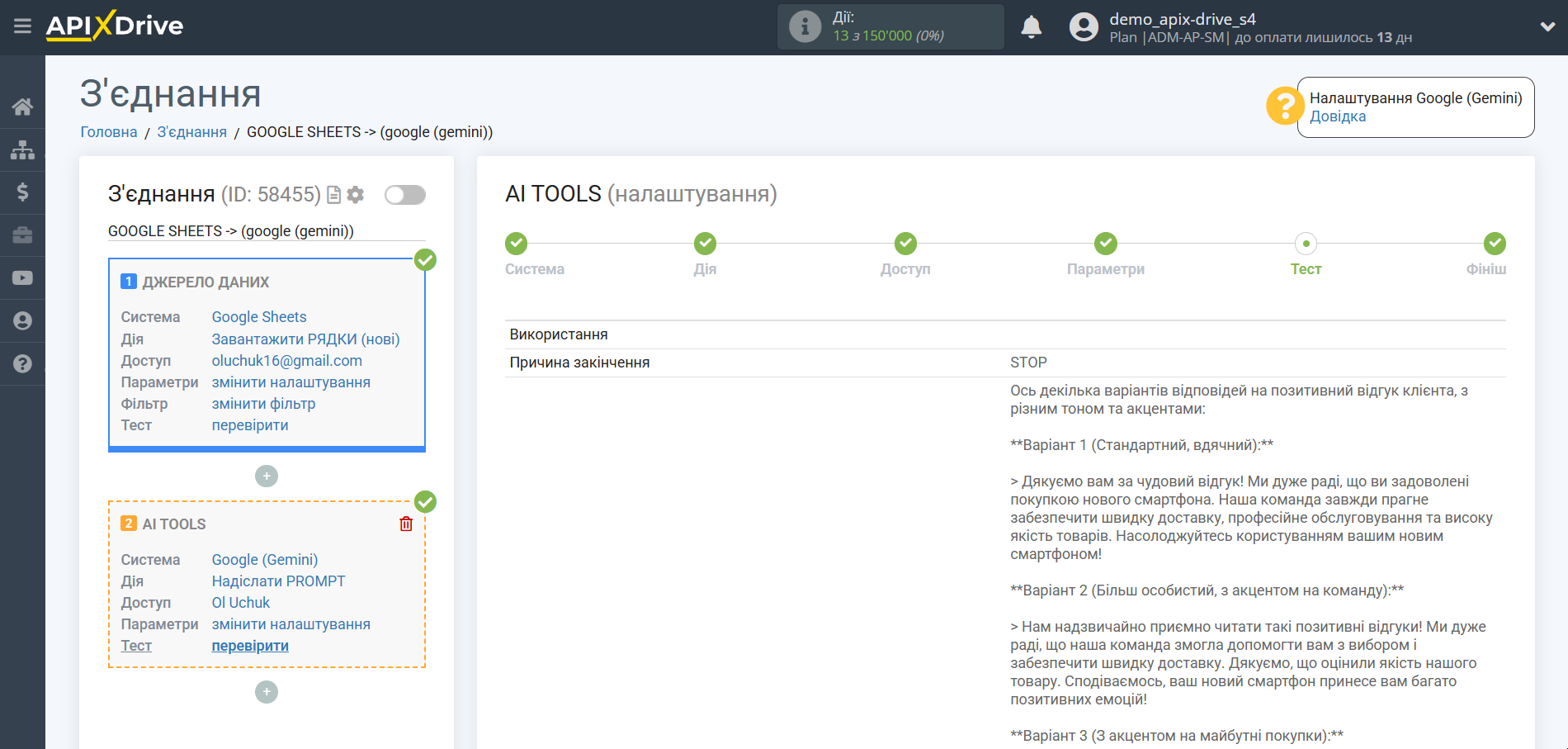Click the dollar billing icon in the sidebar

coord(22,192)
